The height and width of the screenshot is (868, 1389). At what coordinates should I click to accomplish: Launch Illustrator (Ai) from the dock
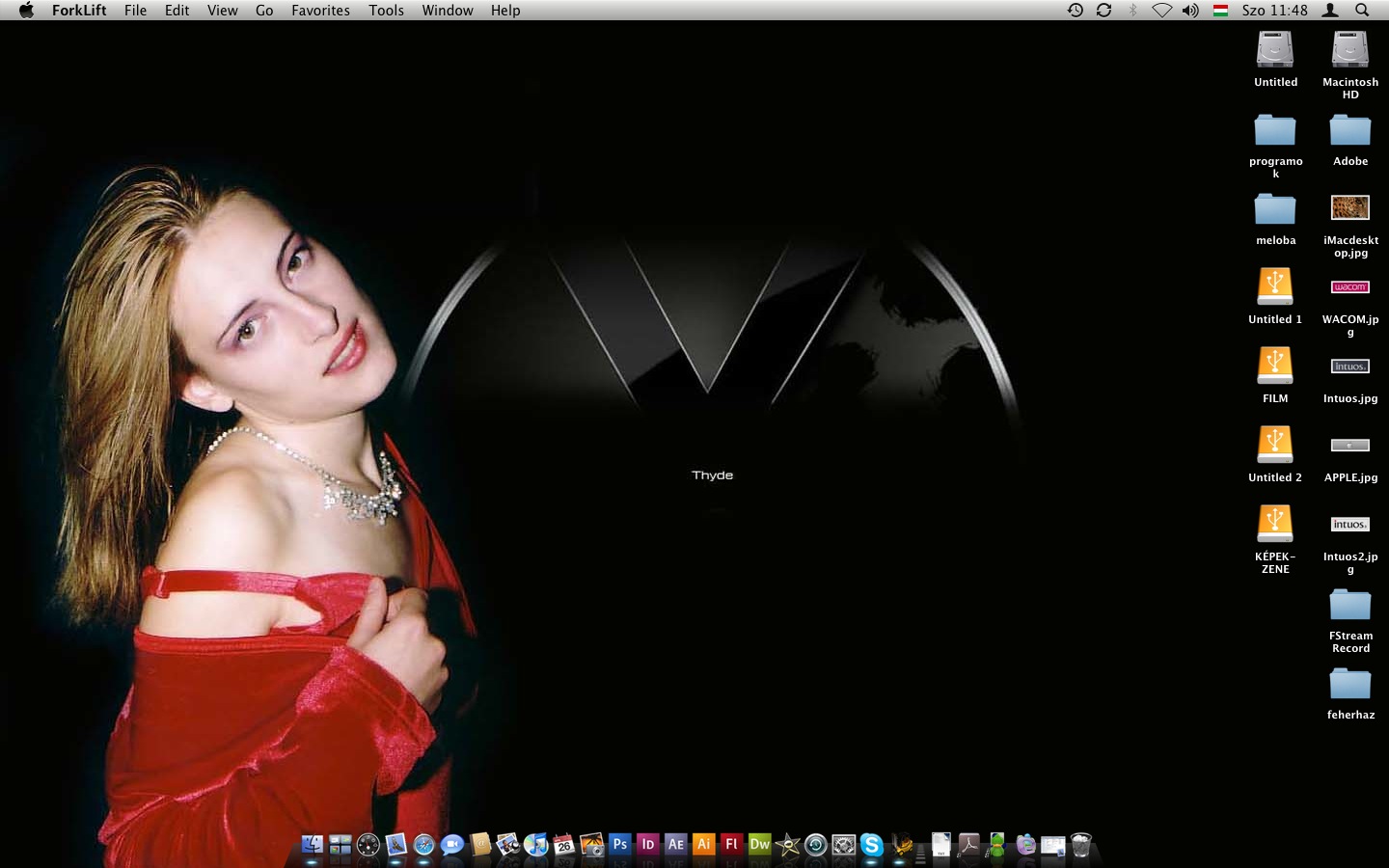(704, 845)
